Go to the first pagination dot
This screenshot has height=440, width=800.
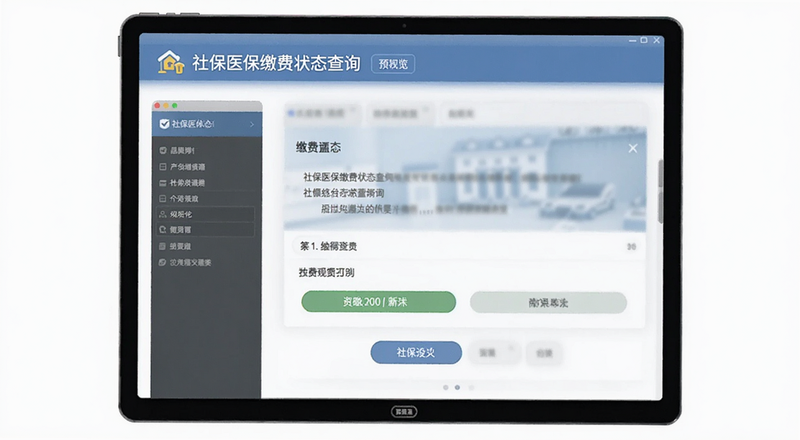tap(445, 387)
